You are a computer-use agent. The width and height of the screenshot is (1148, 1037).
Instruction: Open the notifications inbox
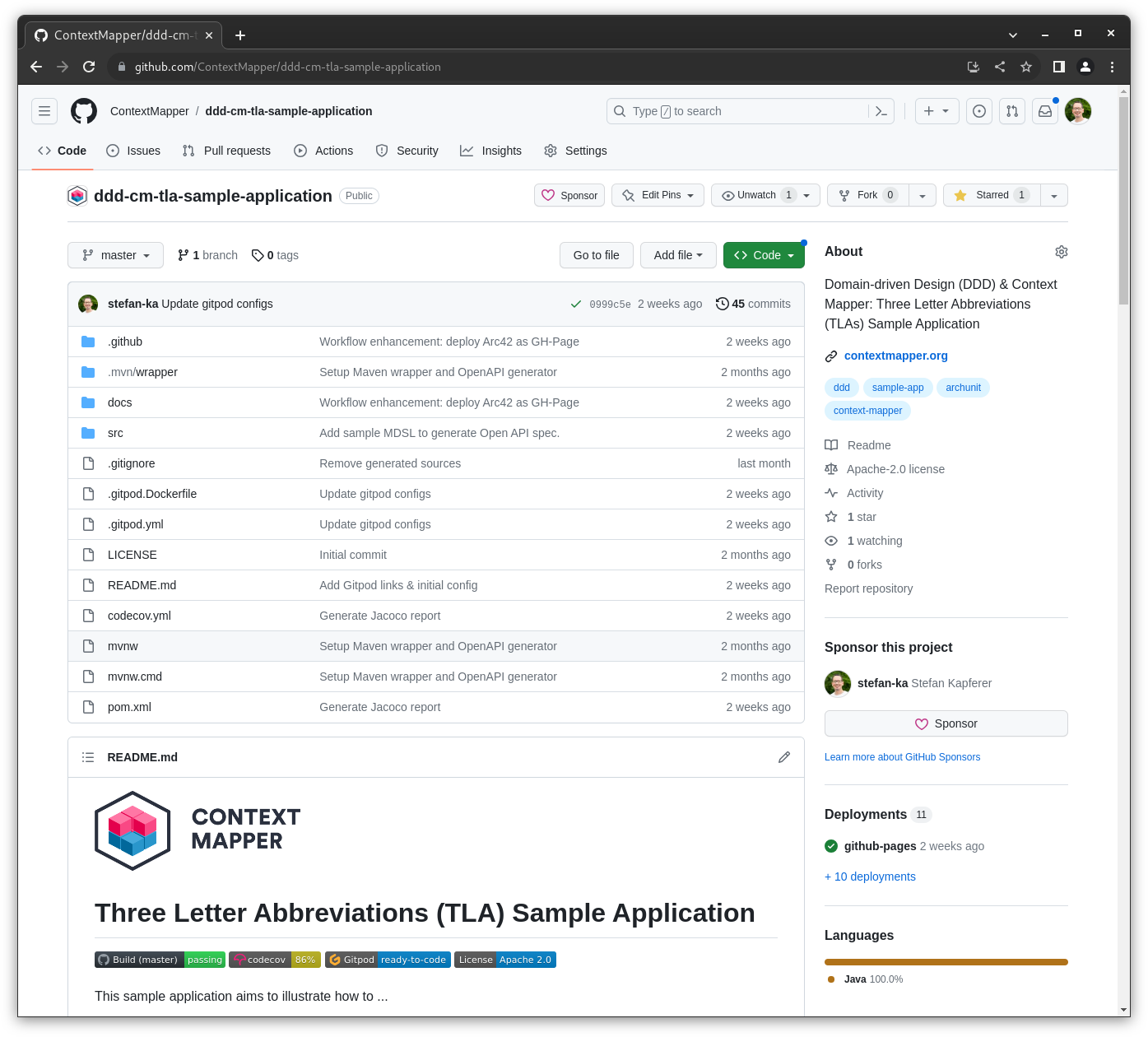pyautogui.click(x=1045, y=111)
